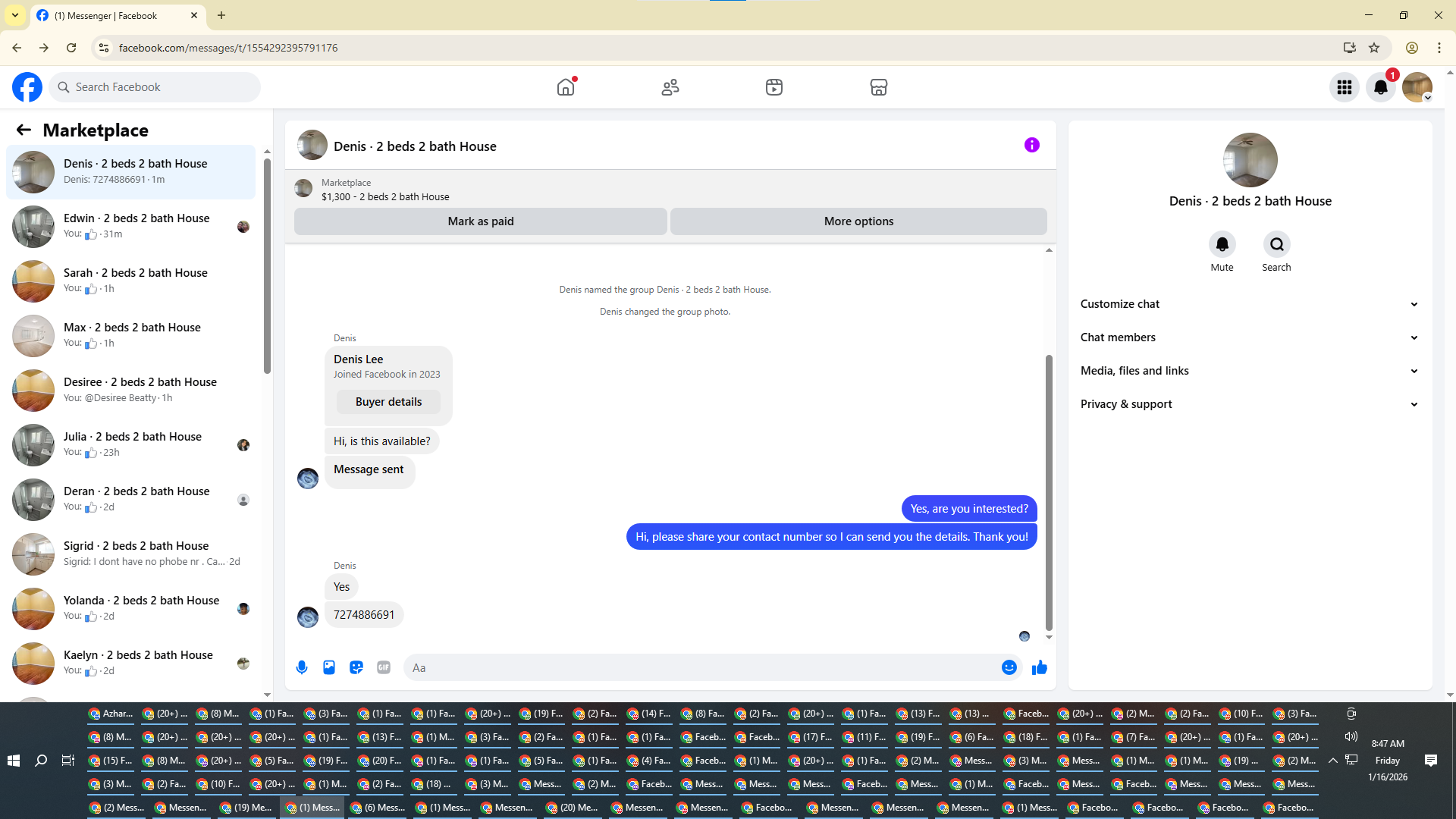This screenshot has height=819, width=1456.
Task: Open the sticker picker icon
Action: [x=356, y=667]
